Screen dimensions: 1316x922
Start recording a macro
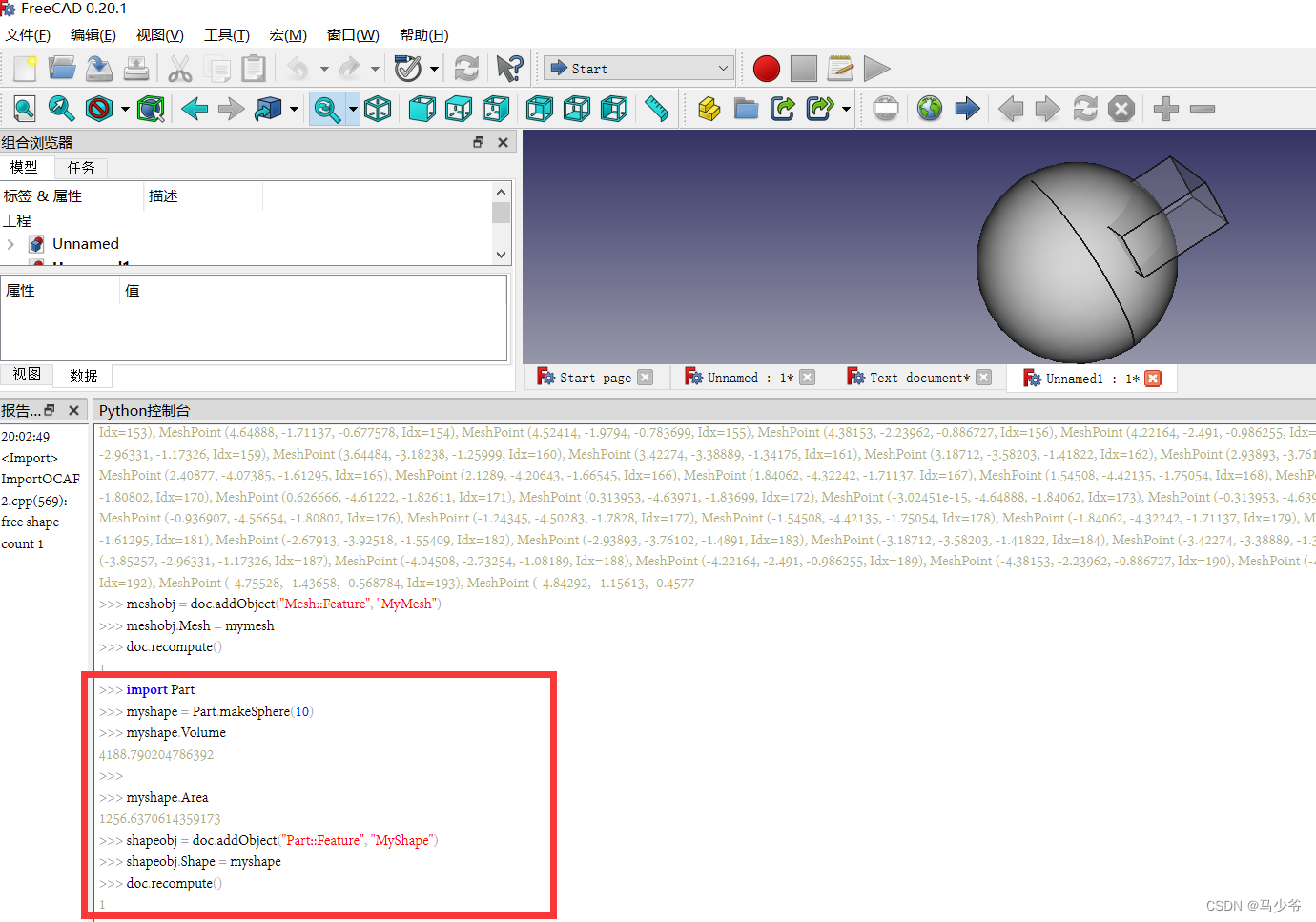pyautogui.click(x=766, y=68)
